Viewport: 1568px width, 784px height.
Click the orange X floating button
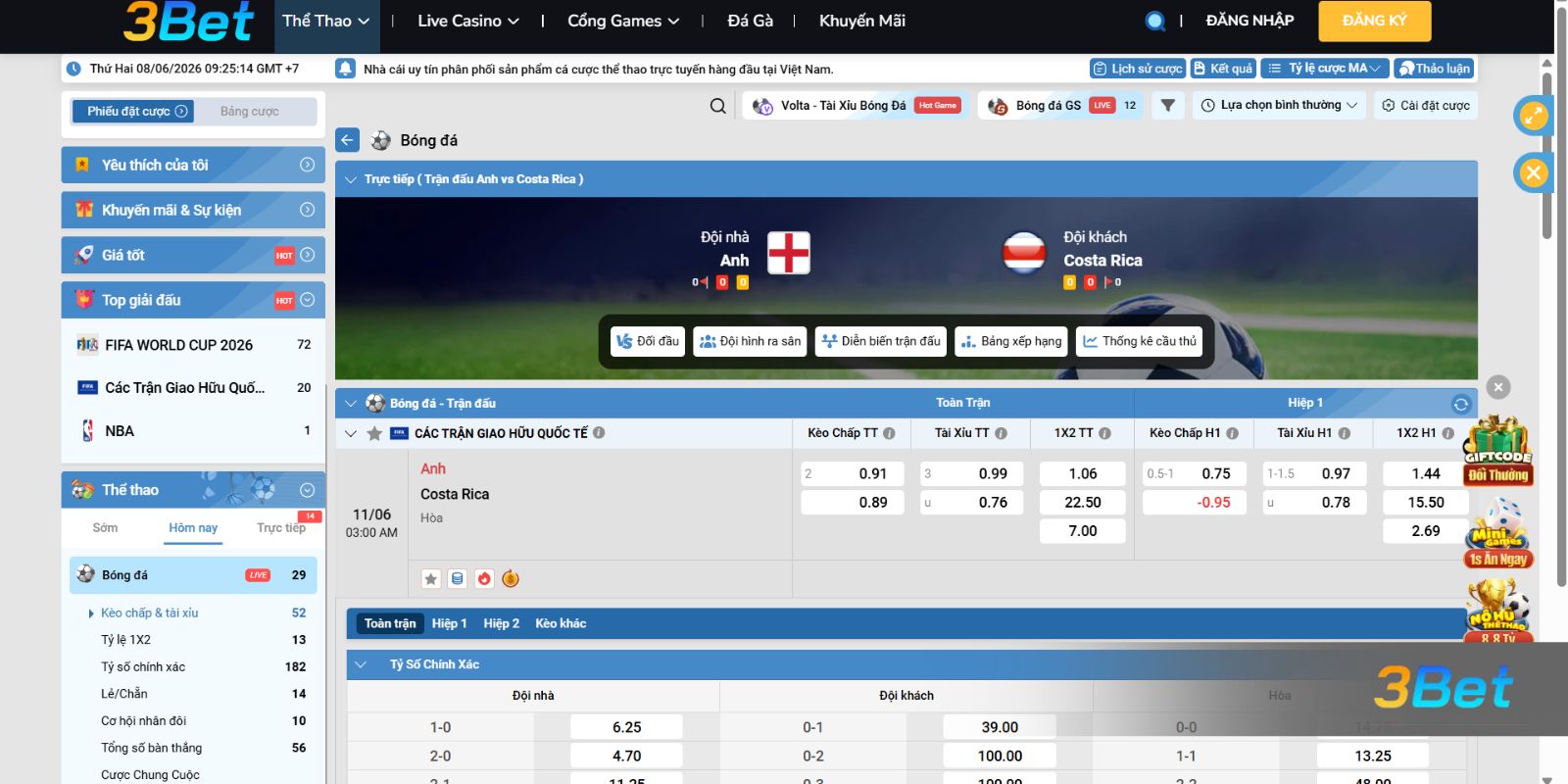1534,173
